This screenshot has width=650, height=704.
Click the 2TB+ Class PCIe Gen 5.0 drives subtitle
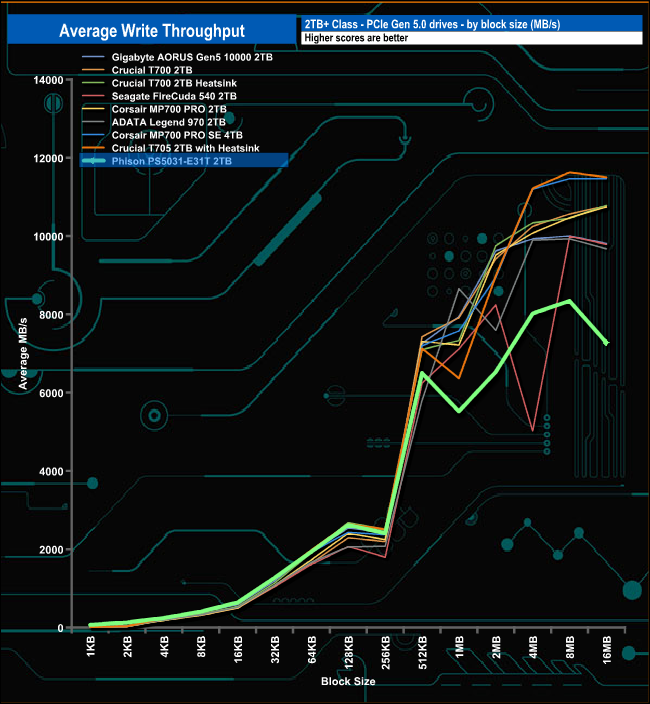pos(432,24)
